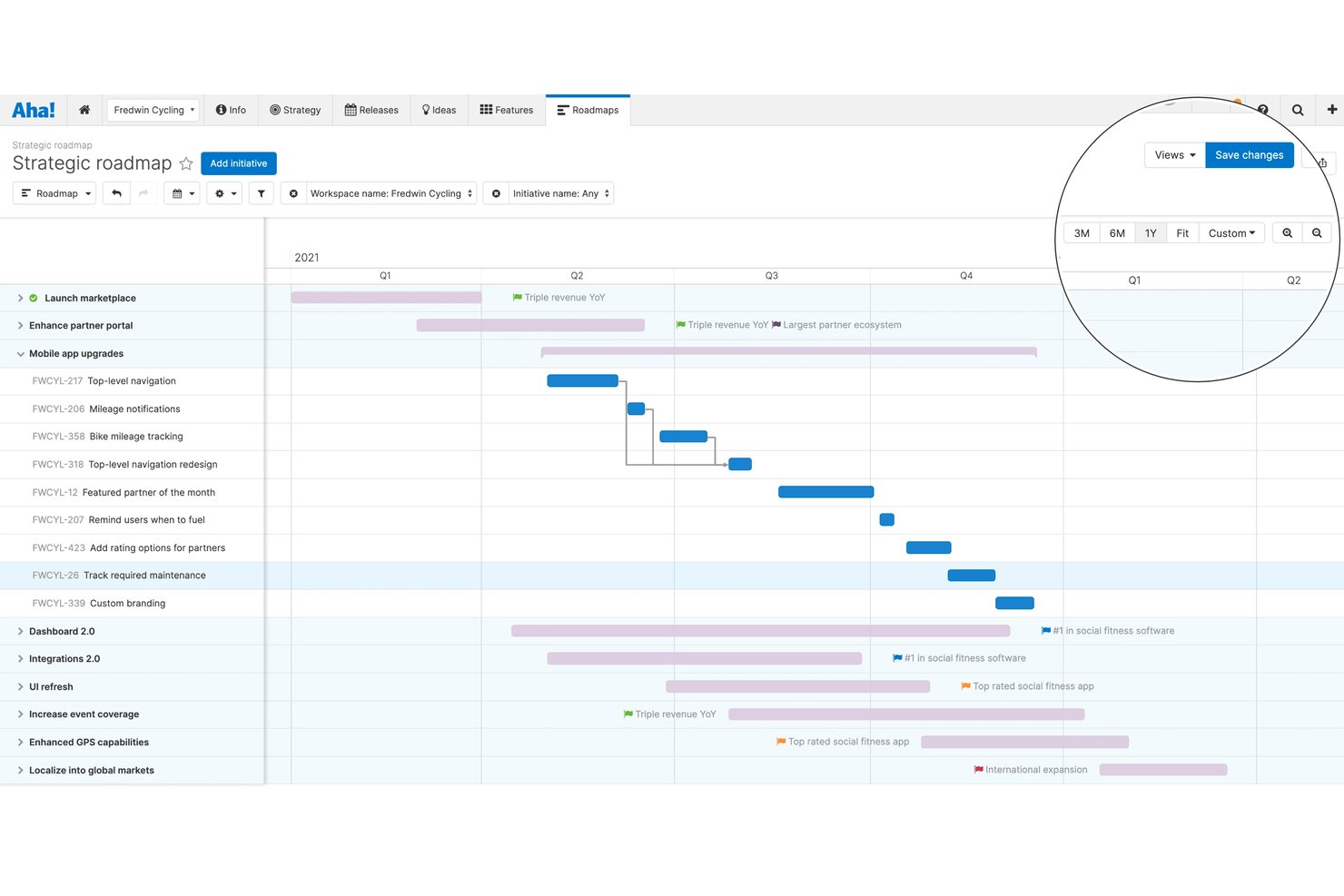Click the filter funnel icon
Viewport: 1344px width, 896px height.
(x=262, y=193)
